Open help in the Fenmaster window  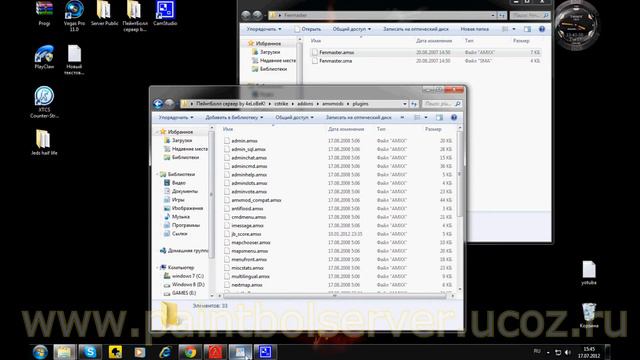542,29
